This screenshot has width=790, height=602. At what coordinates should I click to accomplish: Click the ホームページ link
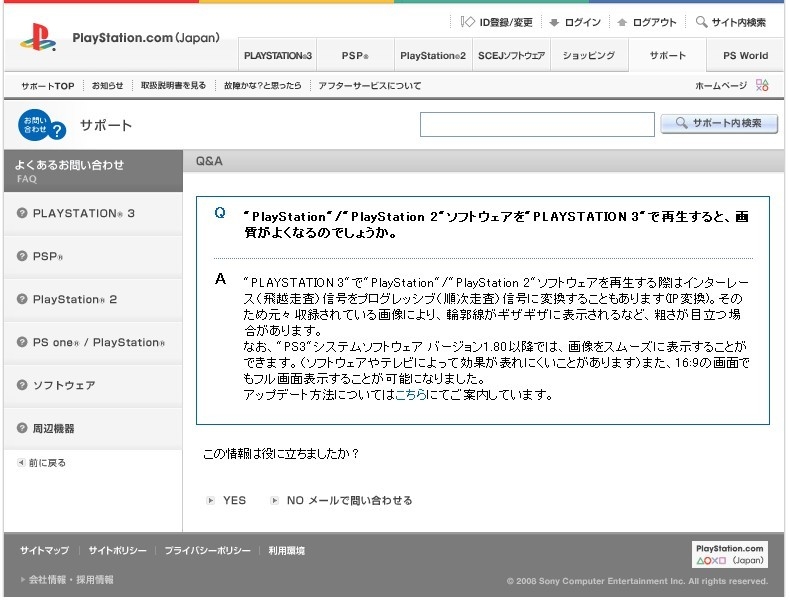(x=720, y=86)
